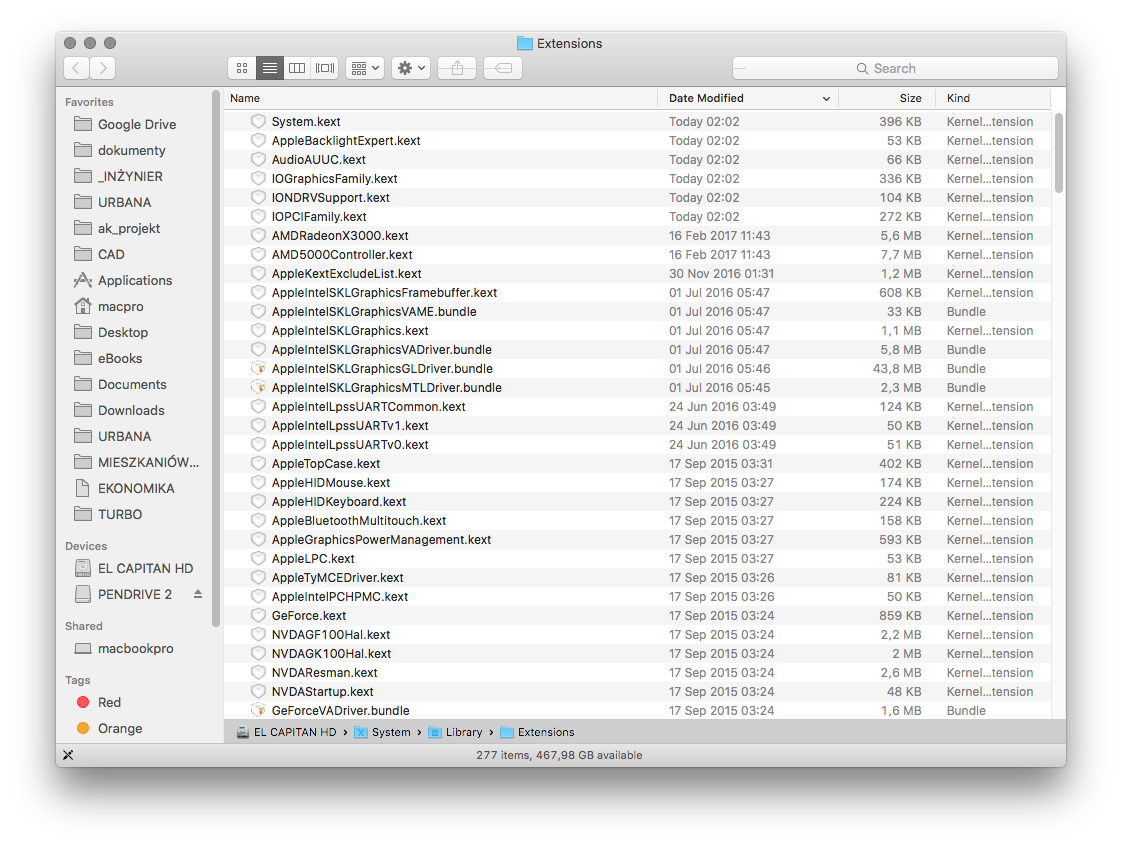1122x847 pixels.
Task: Click Extensions in path bar
Action: 537,732
